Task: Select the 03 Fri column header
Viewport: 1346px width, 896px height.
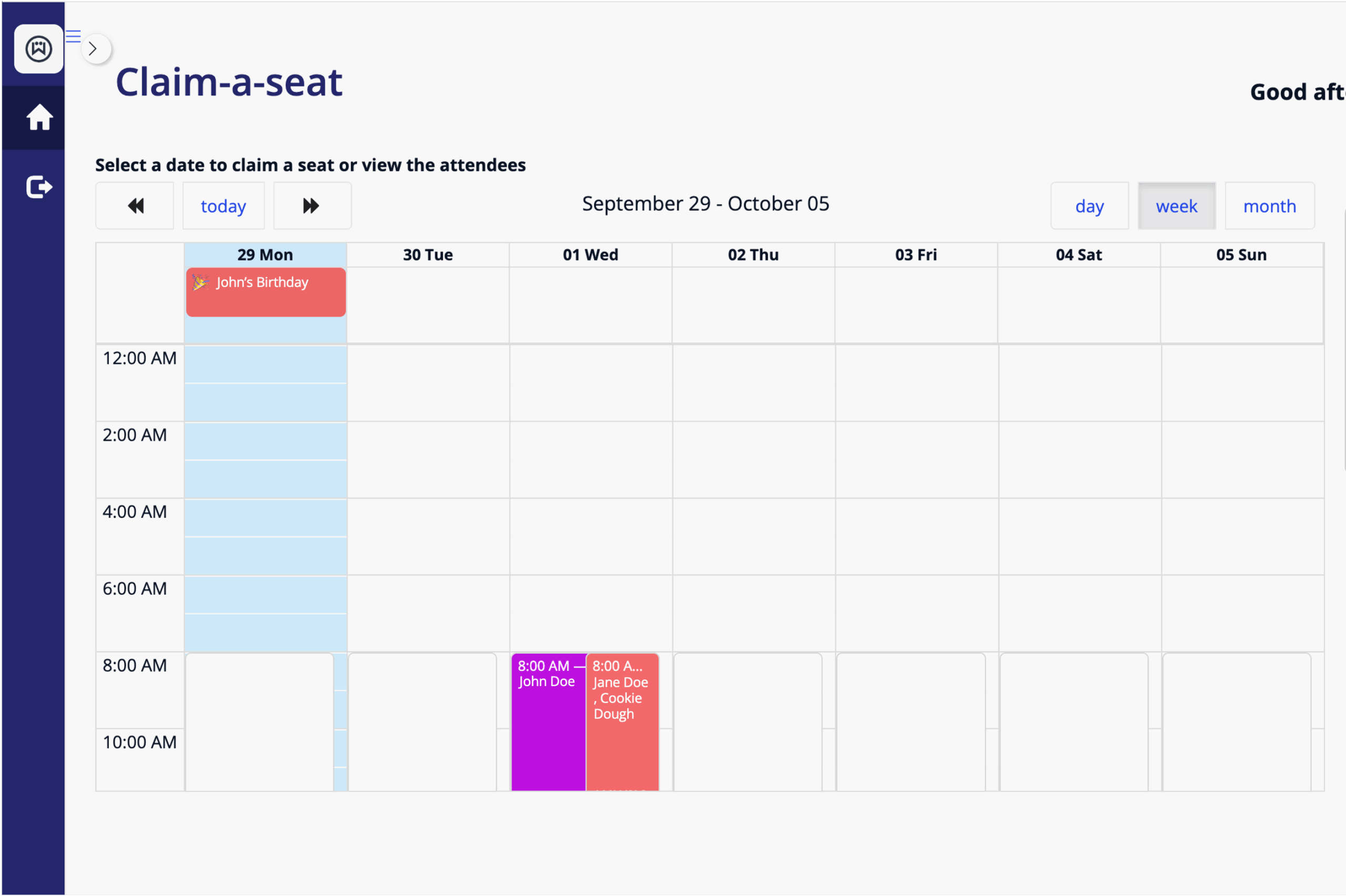Action: click(916, 255)
